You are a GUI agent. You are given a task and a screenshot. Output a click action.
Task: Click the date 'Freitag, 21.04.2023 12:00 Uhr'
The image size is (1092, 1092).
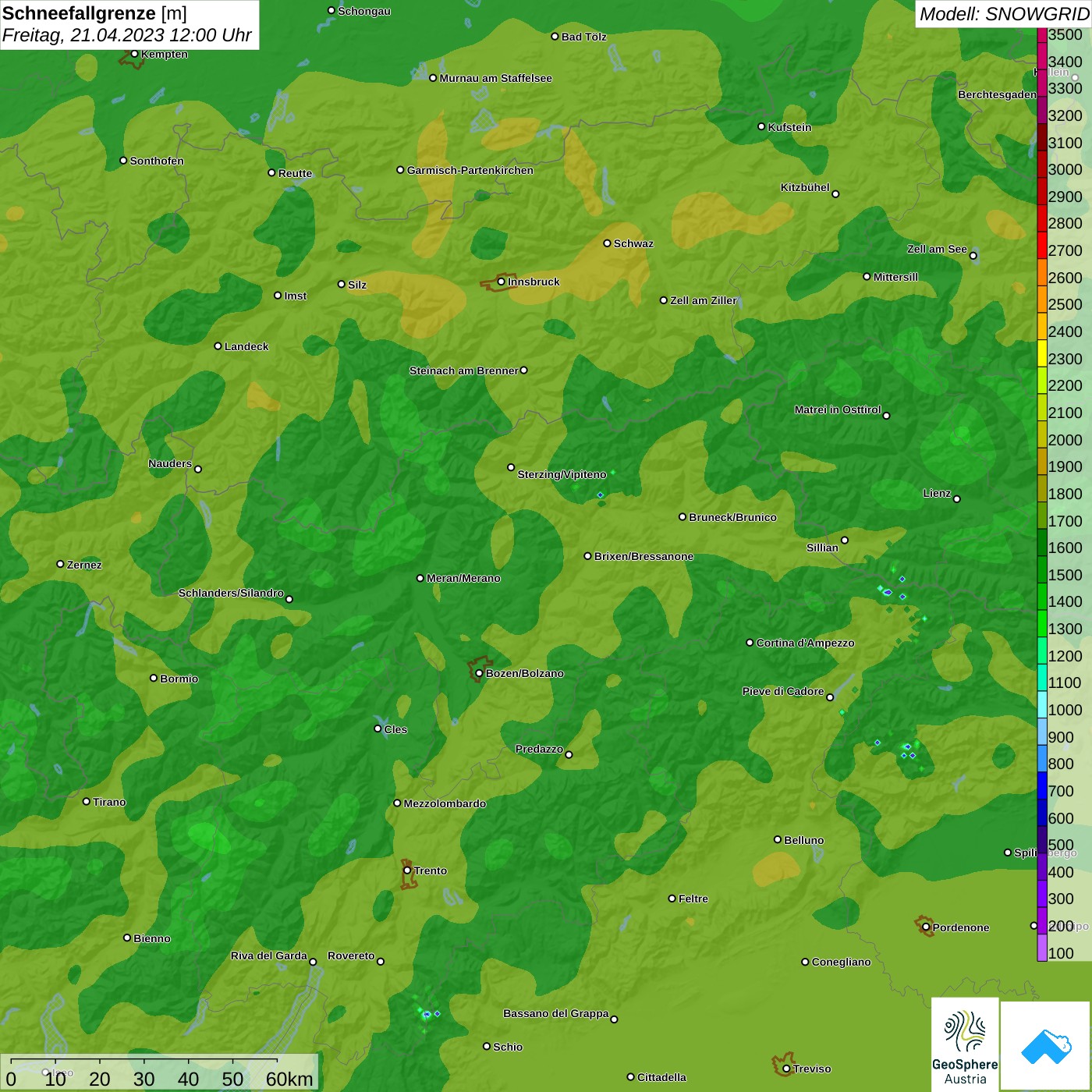point(126,35)
